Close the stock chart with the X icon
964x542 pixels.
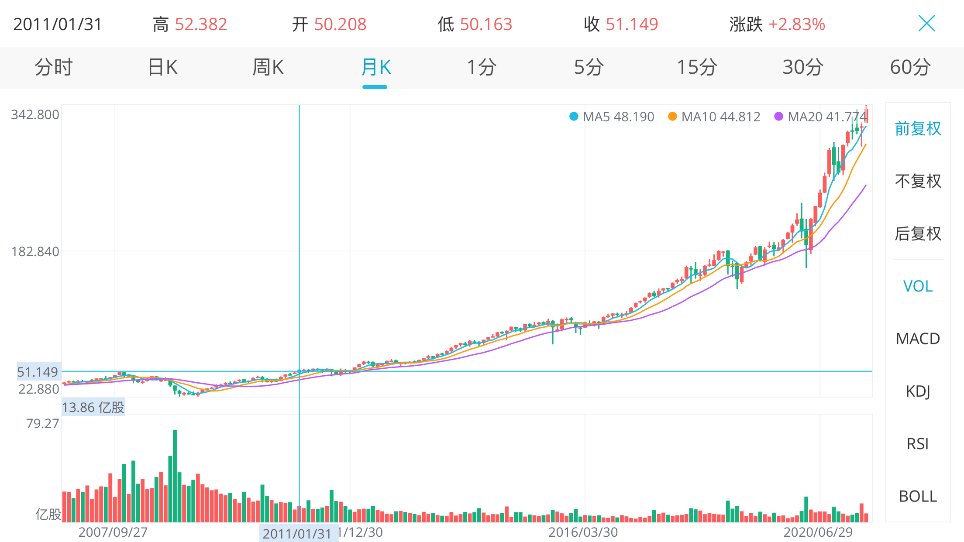(x=927, y=23)
